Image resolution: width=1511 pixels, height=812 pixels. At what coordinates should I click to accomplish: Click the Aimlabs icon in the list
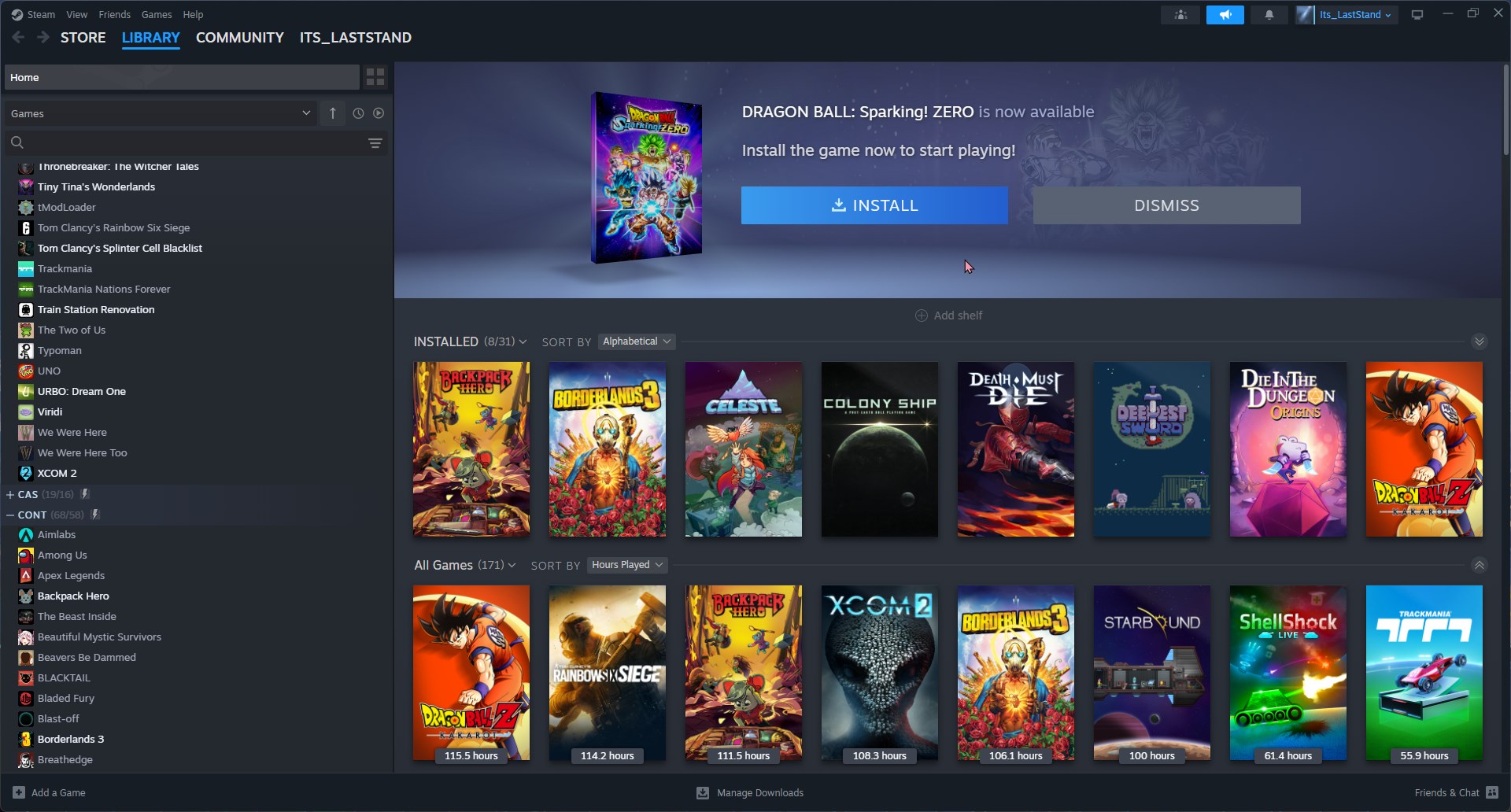click(26, 534)
